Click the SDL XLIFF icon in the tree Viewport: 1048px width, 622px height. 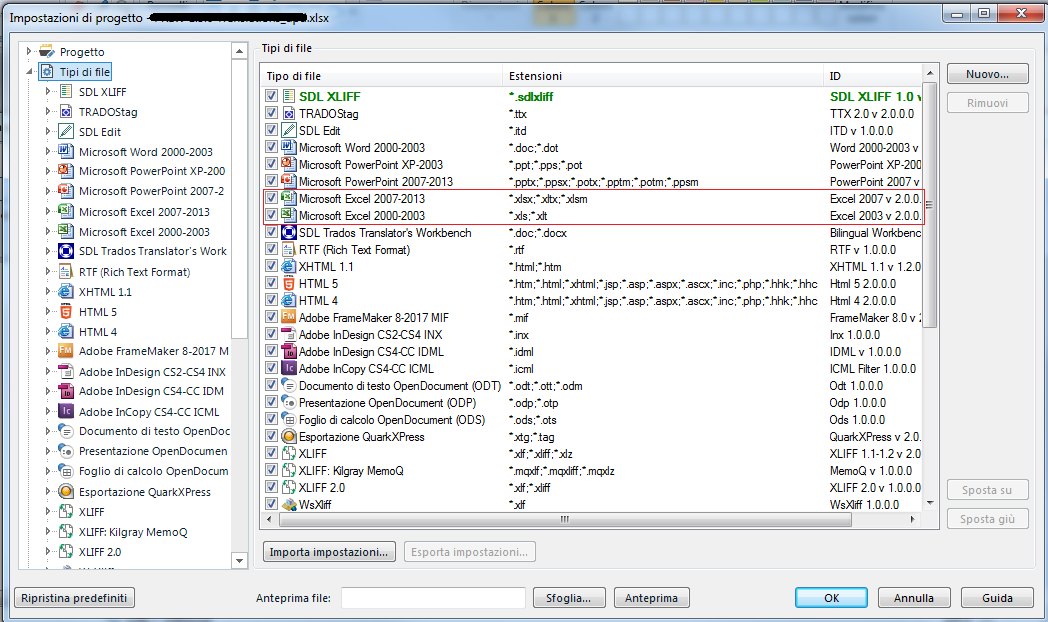[66, 92]
